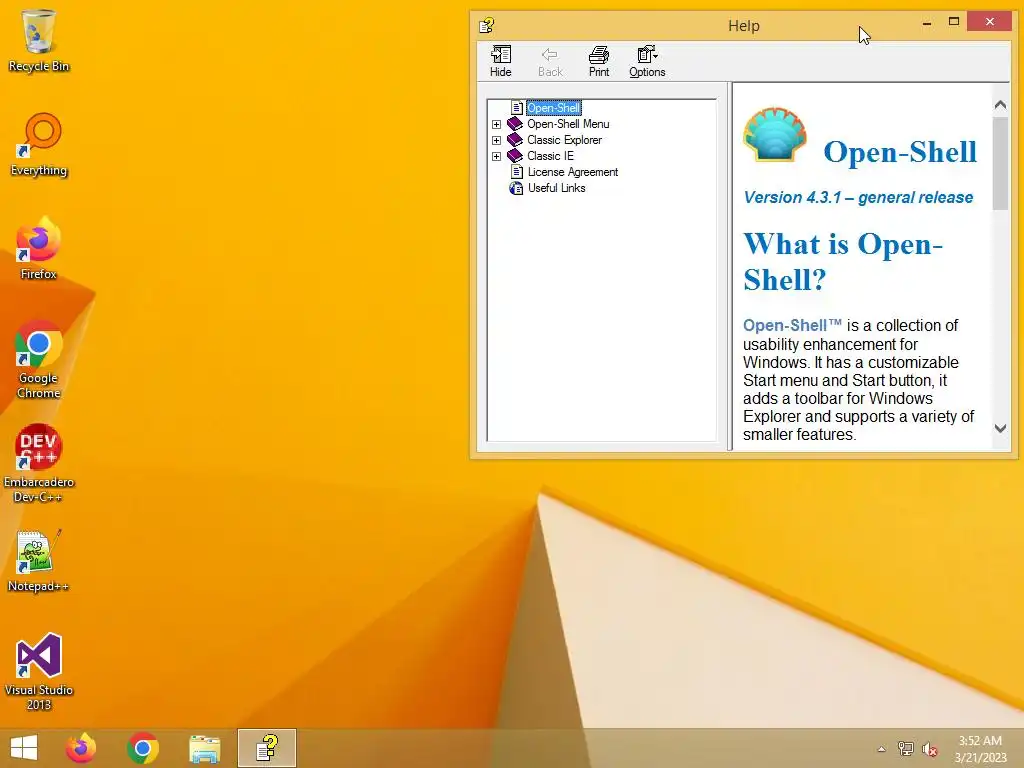1024x768 pixels.
Task: Click the scroll down arrow in help content
Action: 1000,428
